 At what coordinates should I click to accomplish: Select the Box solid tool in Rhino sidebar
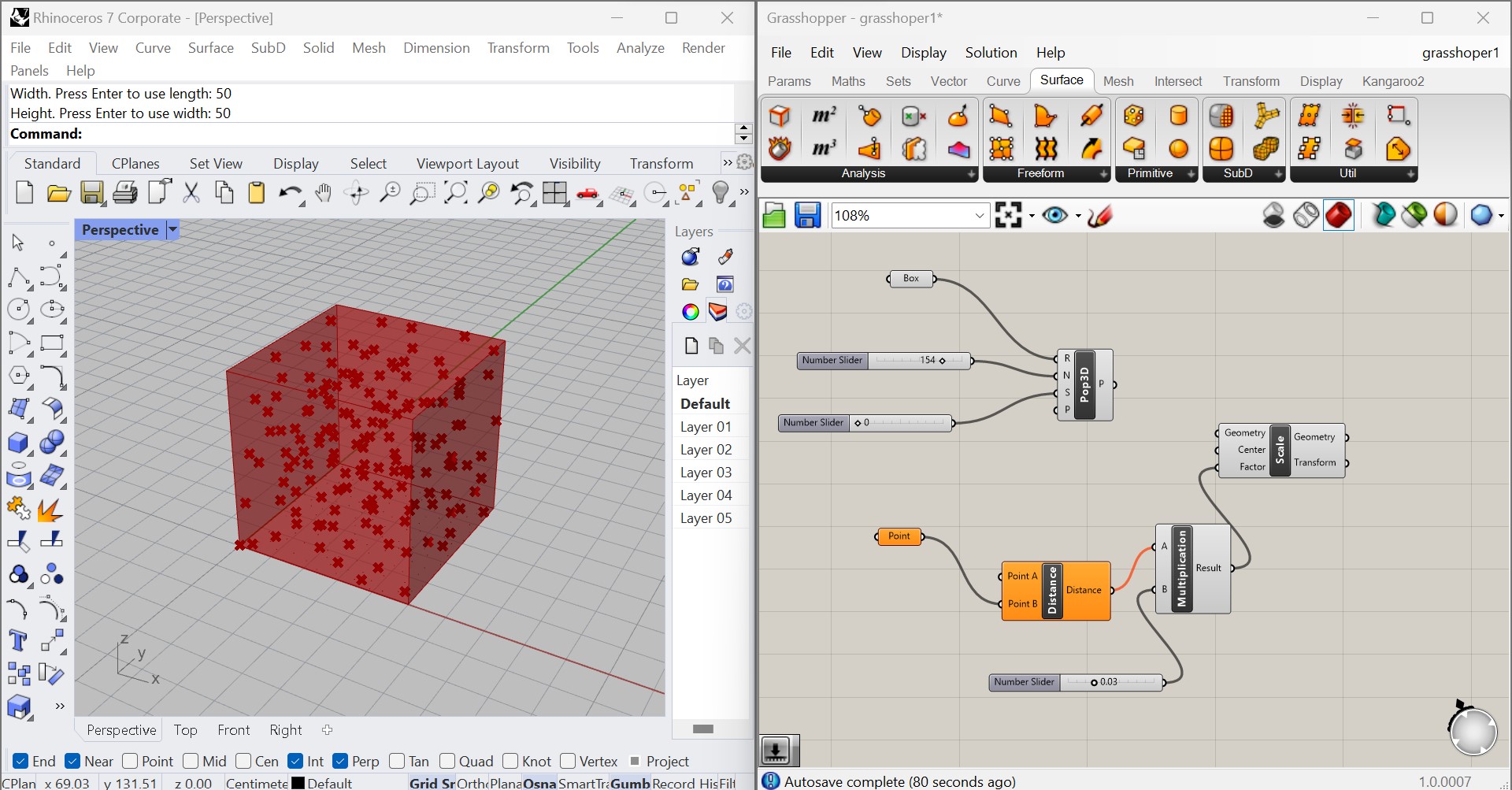(18, 443)
